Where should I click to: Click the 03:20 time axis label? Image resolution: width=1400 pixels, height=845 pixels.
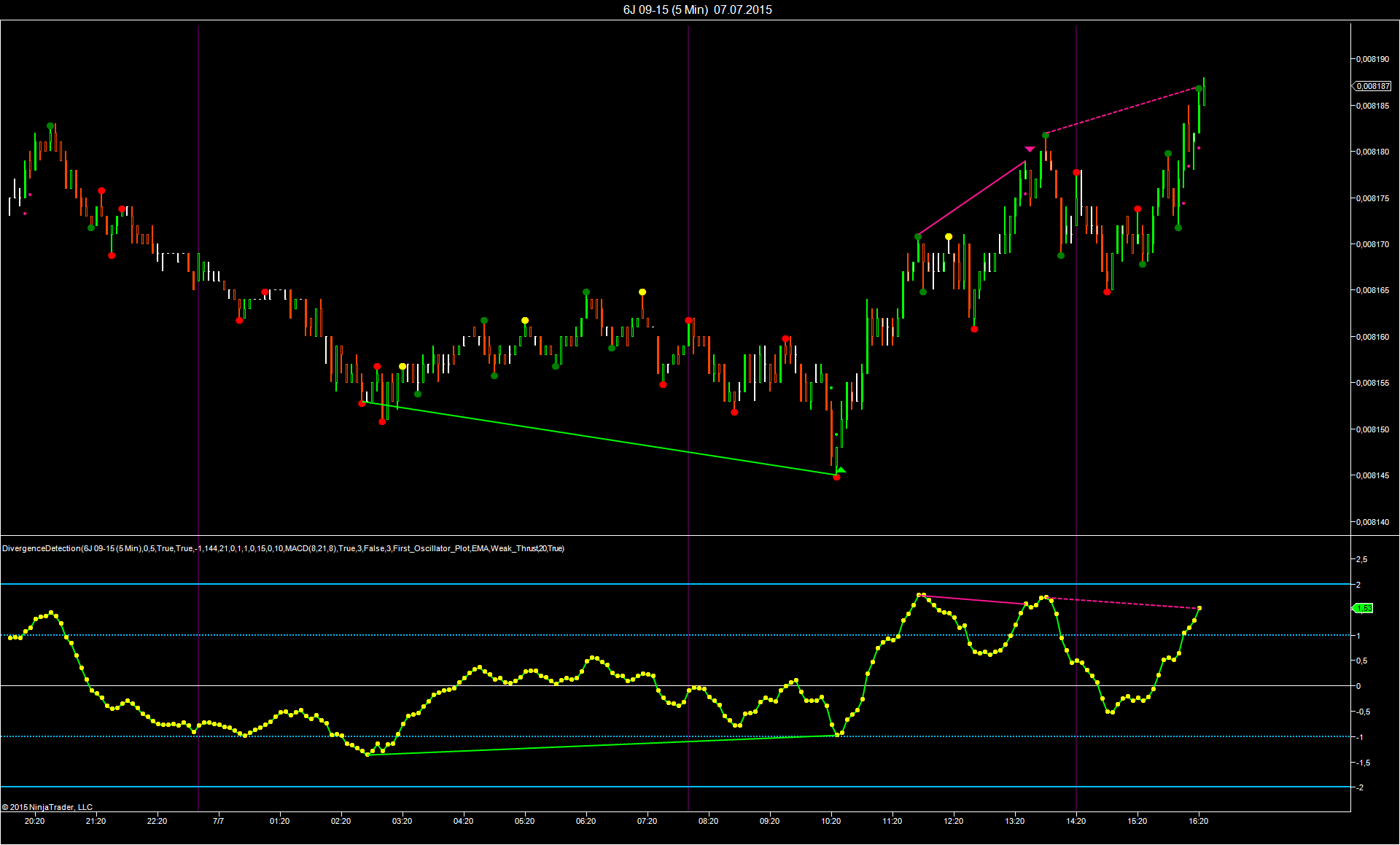402,821
